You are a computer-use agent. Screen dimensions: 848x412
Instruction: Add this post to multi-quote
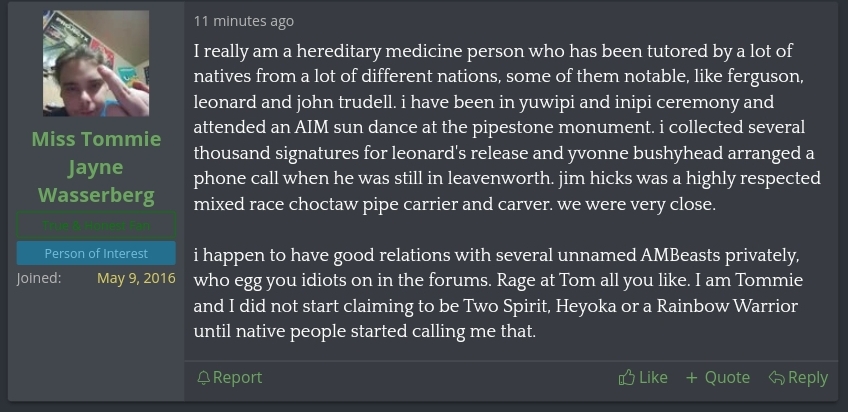pos(718,377)
